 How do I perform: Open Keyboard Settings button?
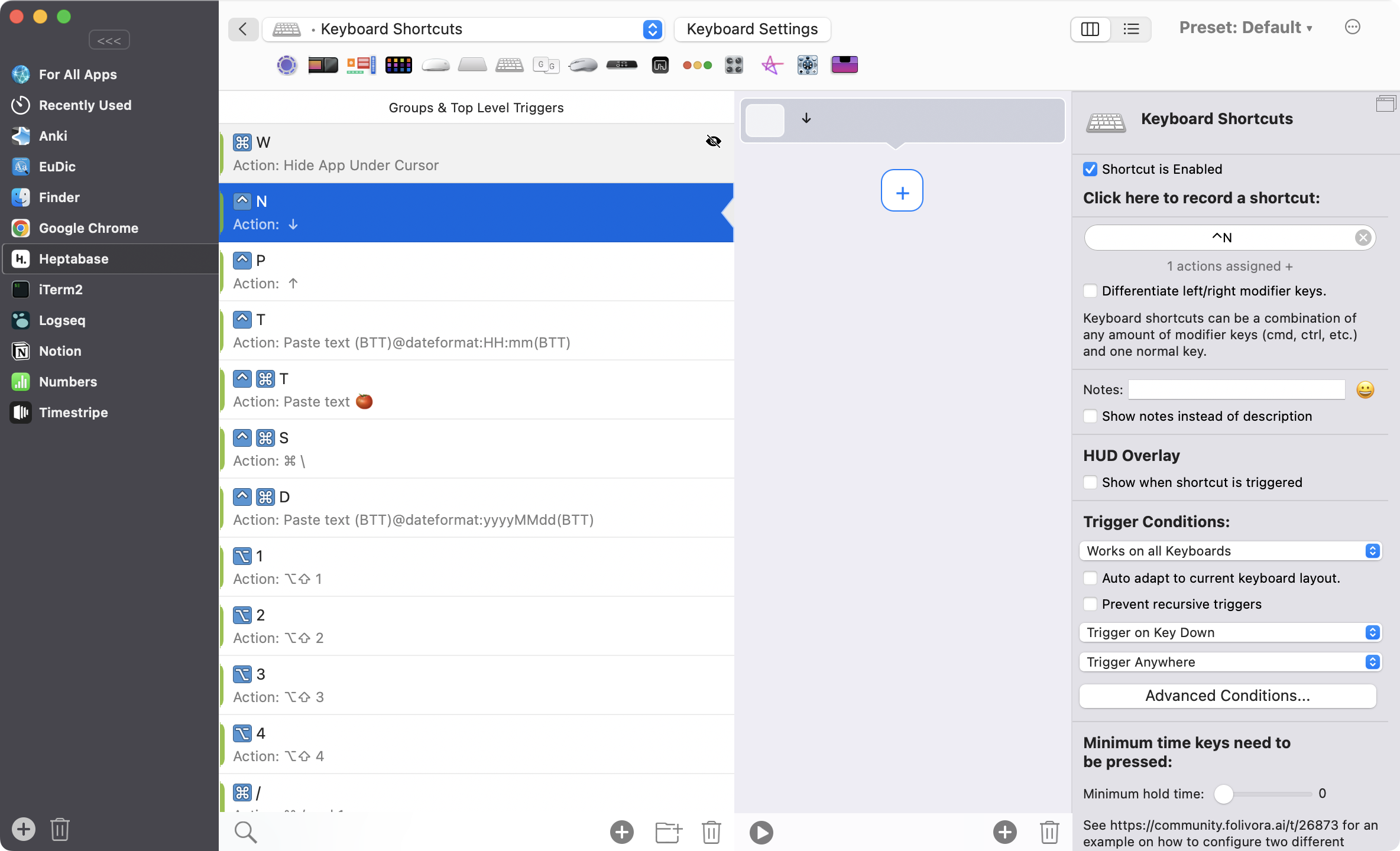[x=752, y=29]
